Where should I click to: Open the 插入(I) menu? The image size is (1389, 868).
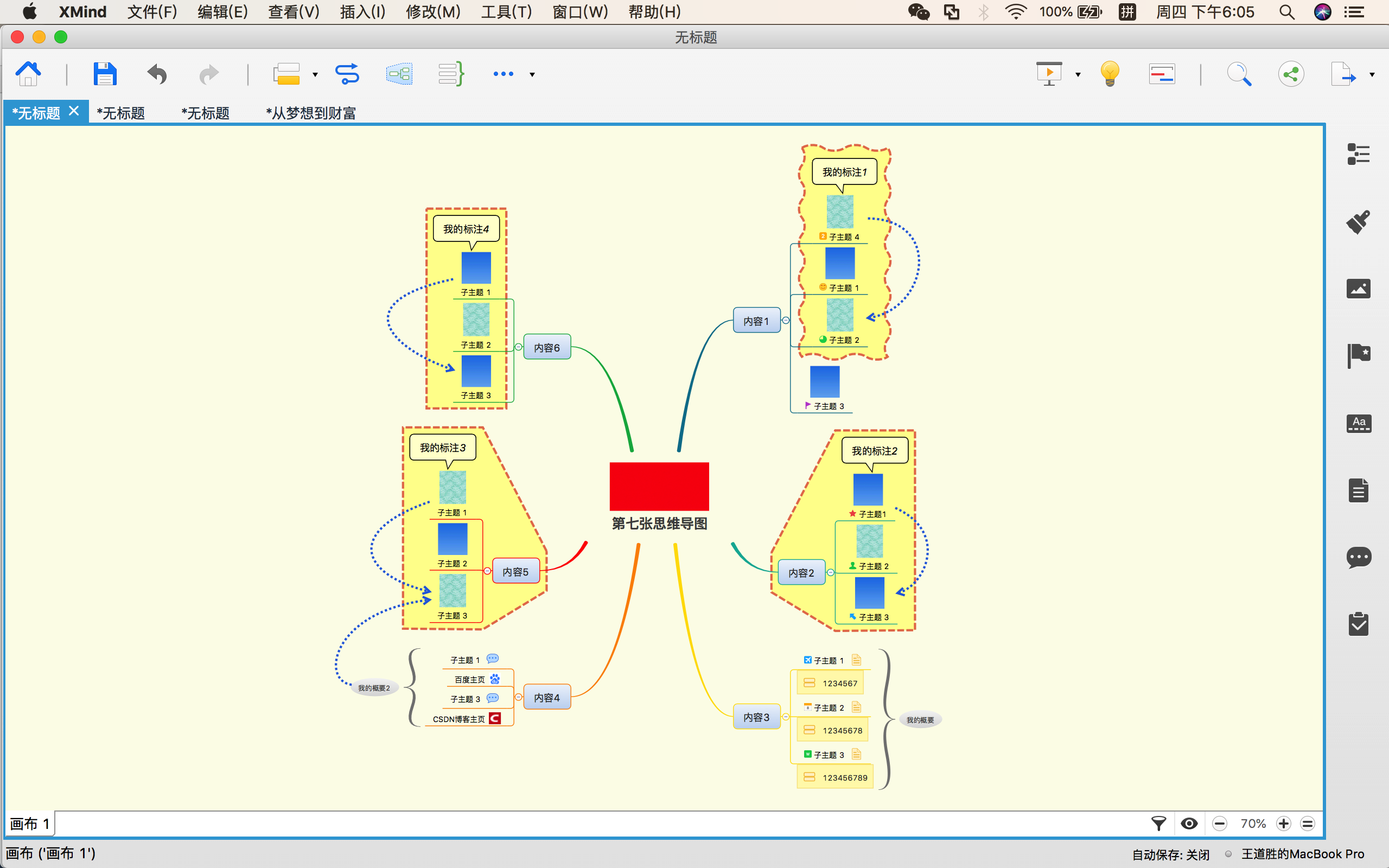362,11
